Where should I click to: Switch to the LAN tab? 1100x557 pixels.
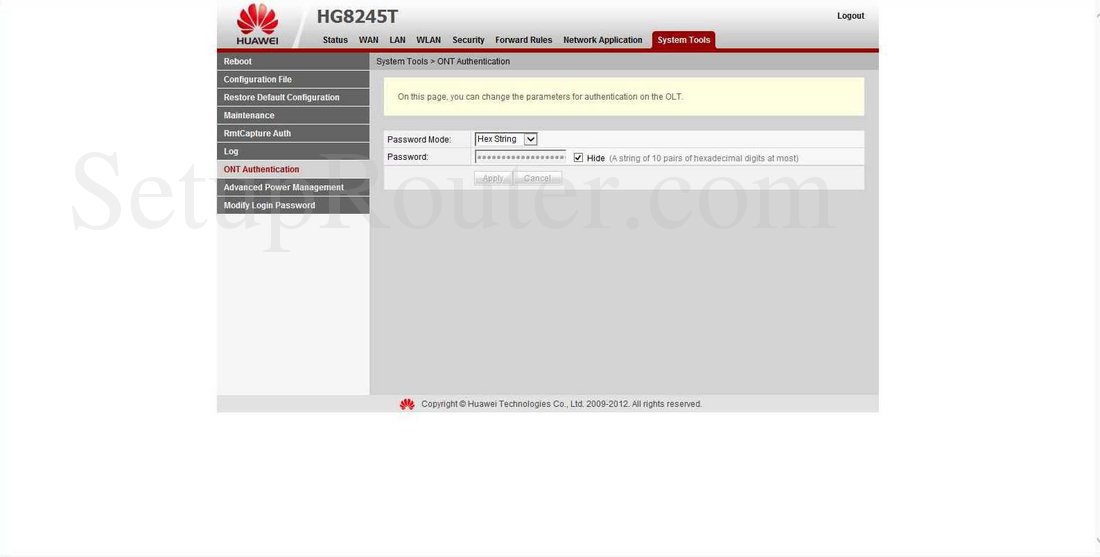point(397,40)
